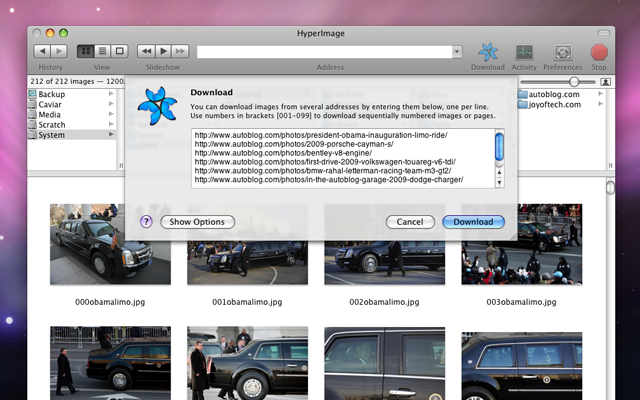
Task: Play the slideshow
Action: tap(163, 51)
